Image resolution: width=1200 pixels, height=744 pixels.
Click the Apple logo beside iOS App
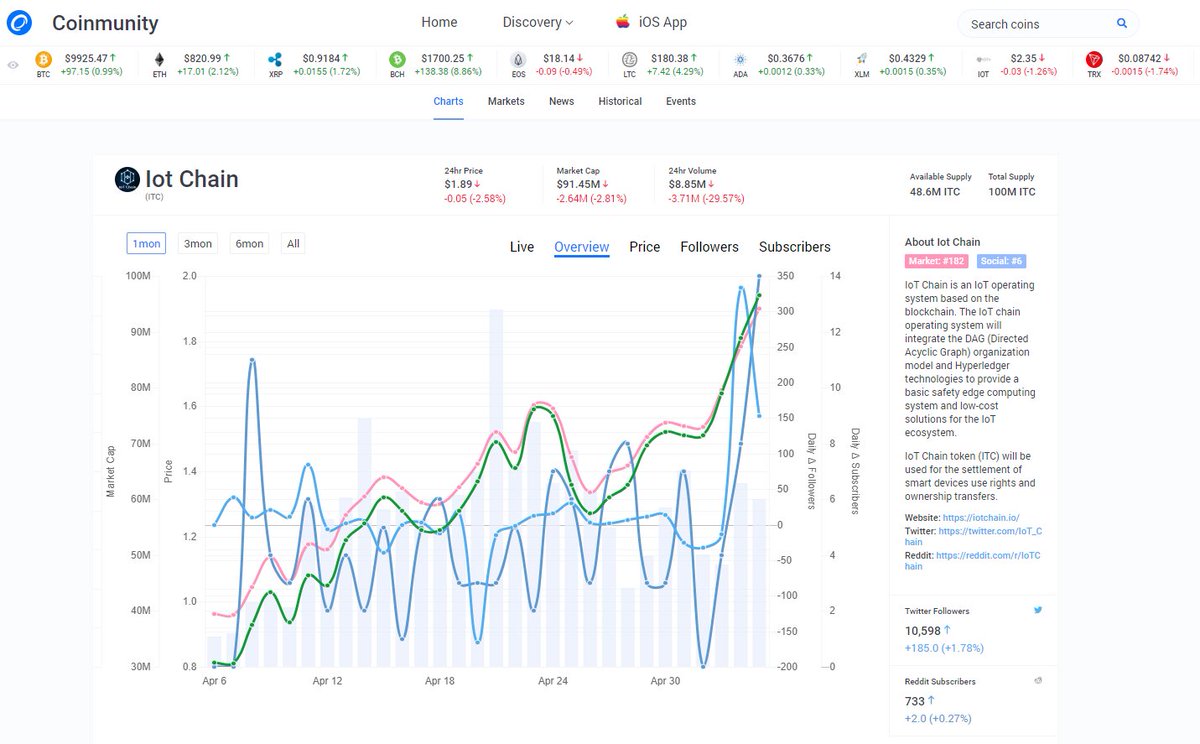click(x=623, y=22)
